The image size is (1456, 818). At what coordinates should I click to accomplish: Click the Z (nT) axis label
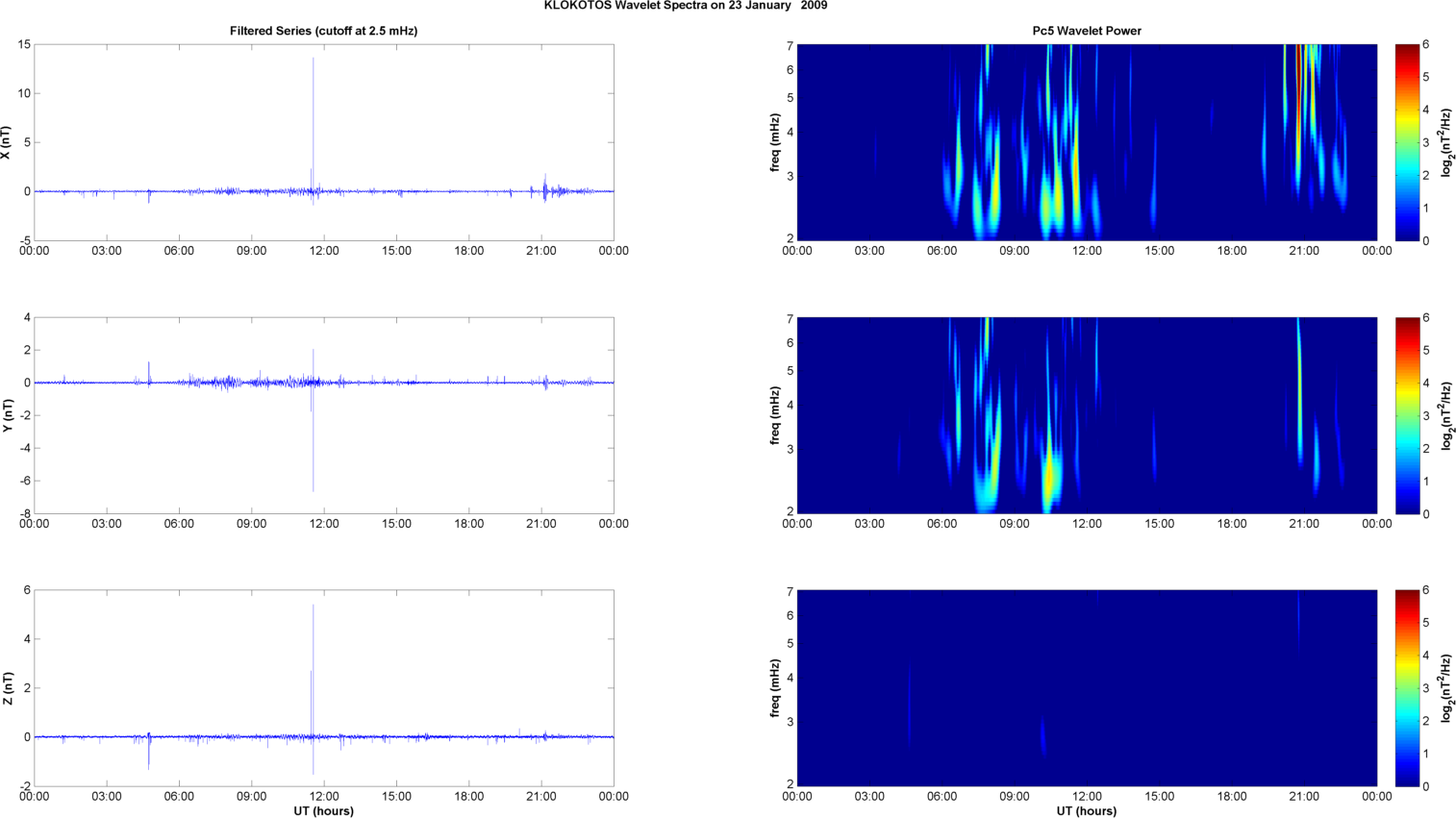coord(7,688)
